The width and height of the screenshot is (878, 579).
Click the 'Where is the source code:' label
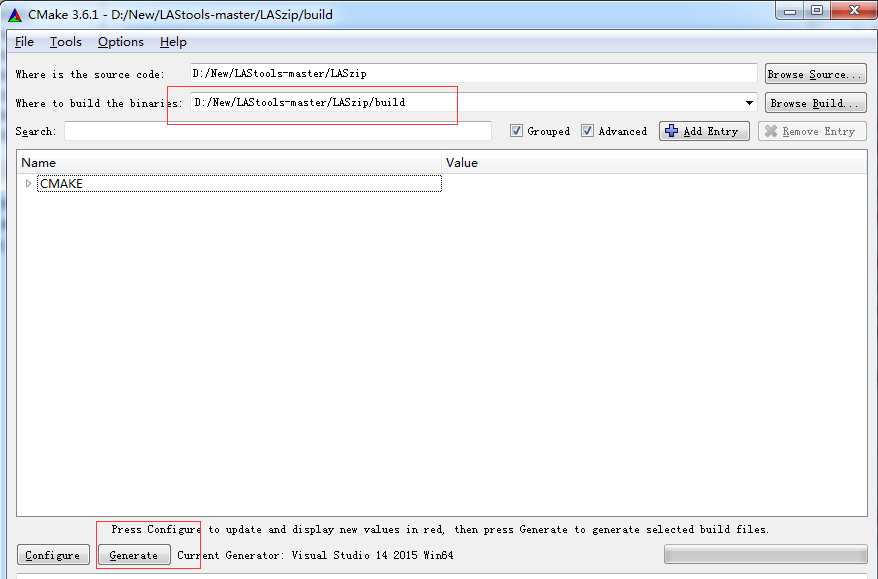pyautogui.click(x=90, y=74)
